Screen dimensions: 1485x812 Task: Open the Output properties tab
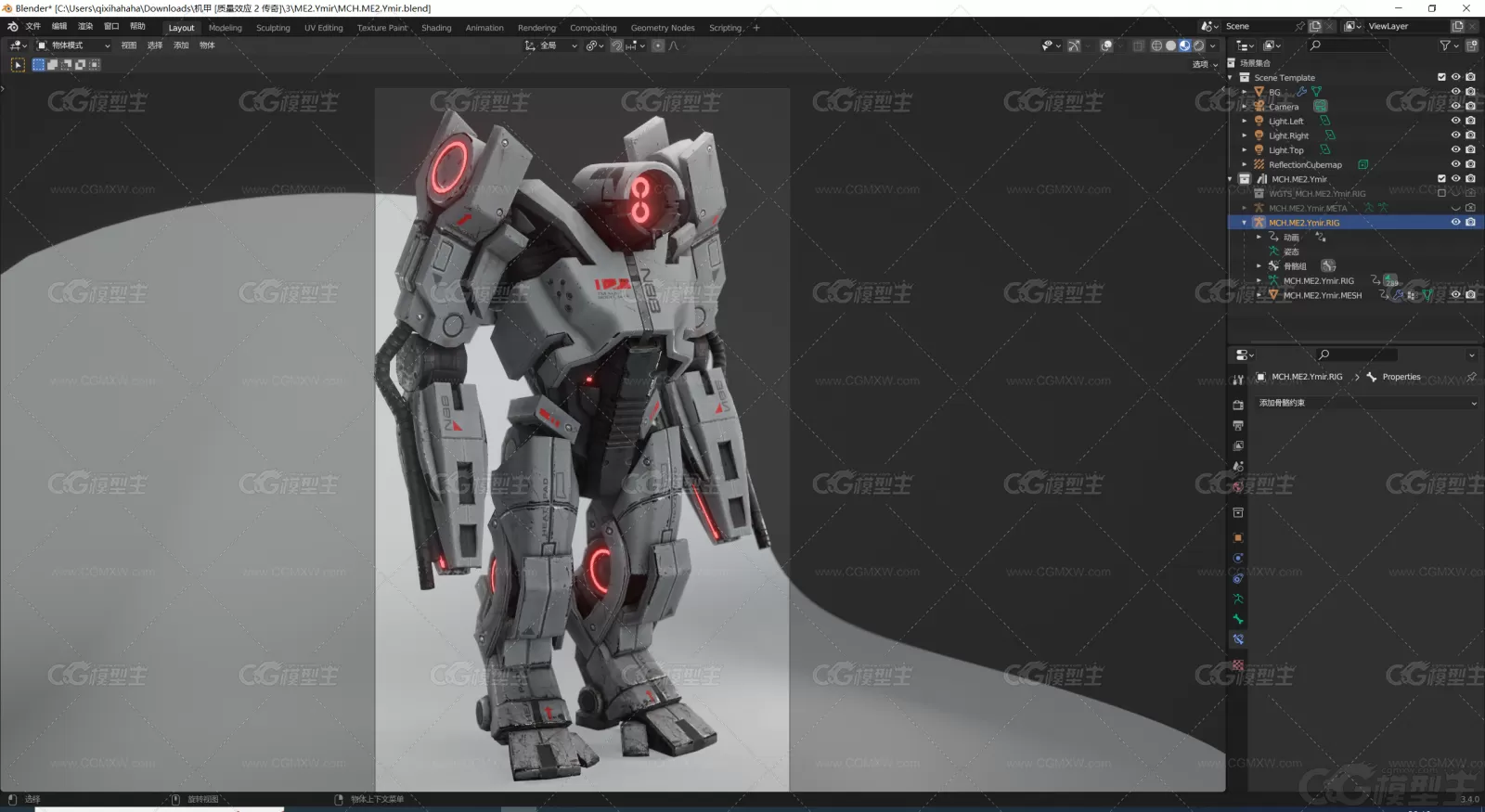pyautogui.click(x=1238, y=425)
